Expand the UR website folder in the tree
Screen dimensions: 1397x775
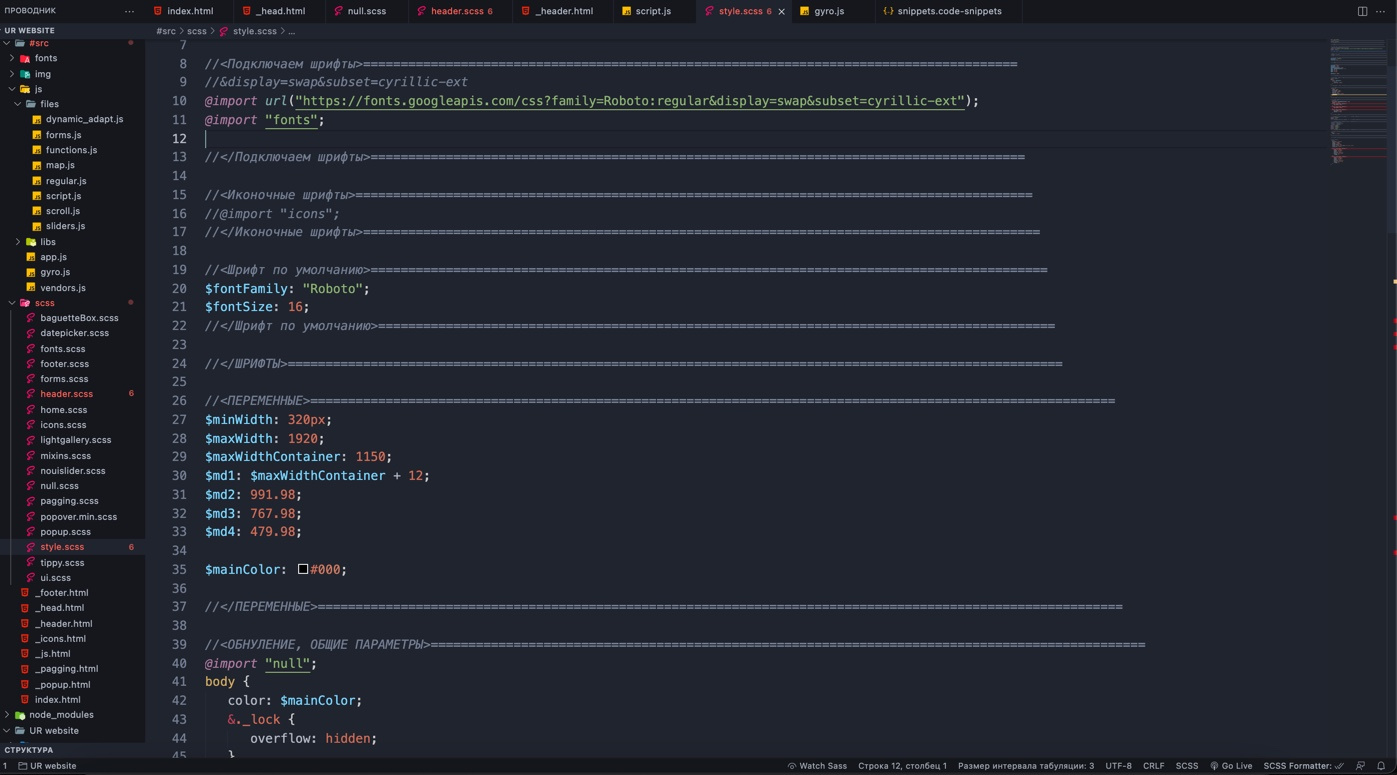point(54,731)
